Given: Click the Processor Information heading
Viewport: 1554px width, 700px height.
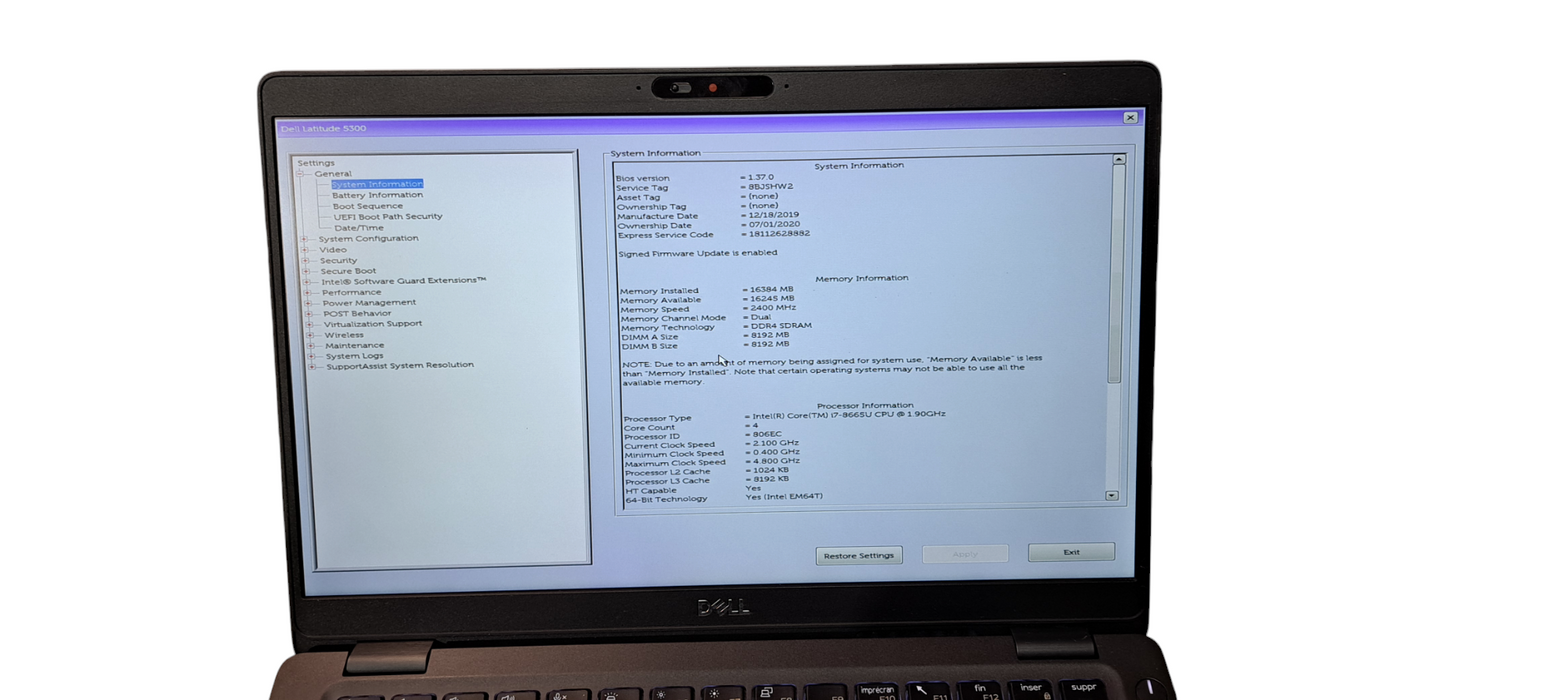Looking at the screenshot, I should click(865, 406).
